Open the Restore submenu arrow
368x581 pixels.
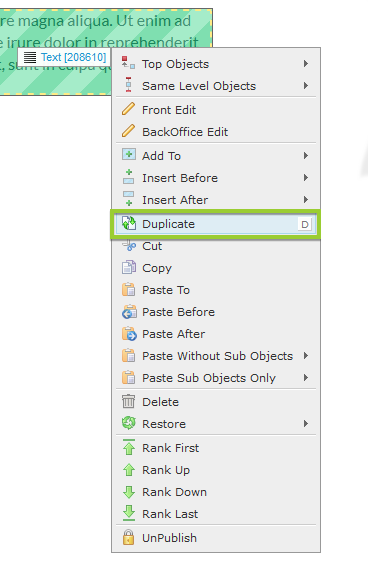[x=306, y=424]
